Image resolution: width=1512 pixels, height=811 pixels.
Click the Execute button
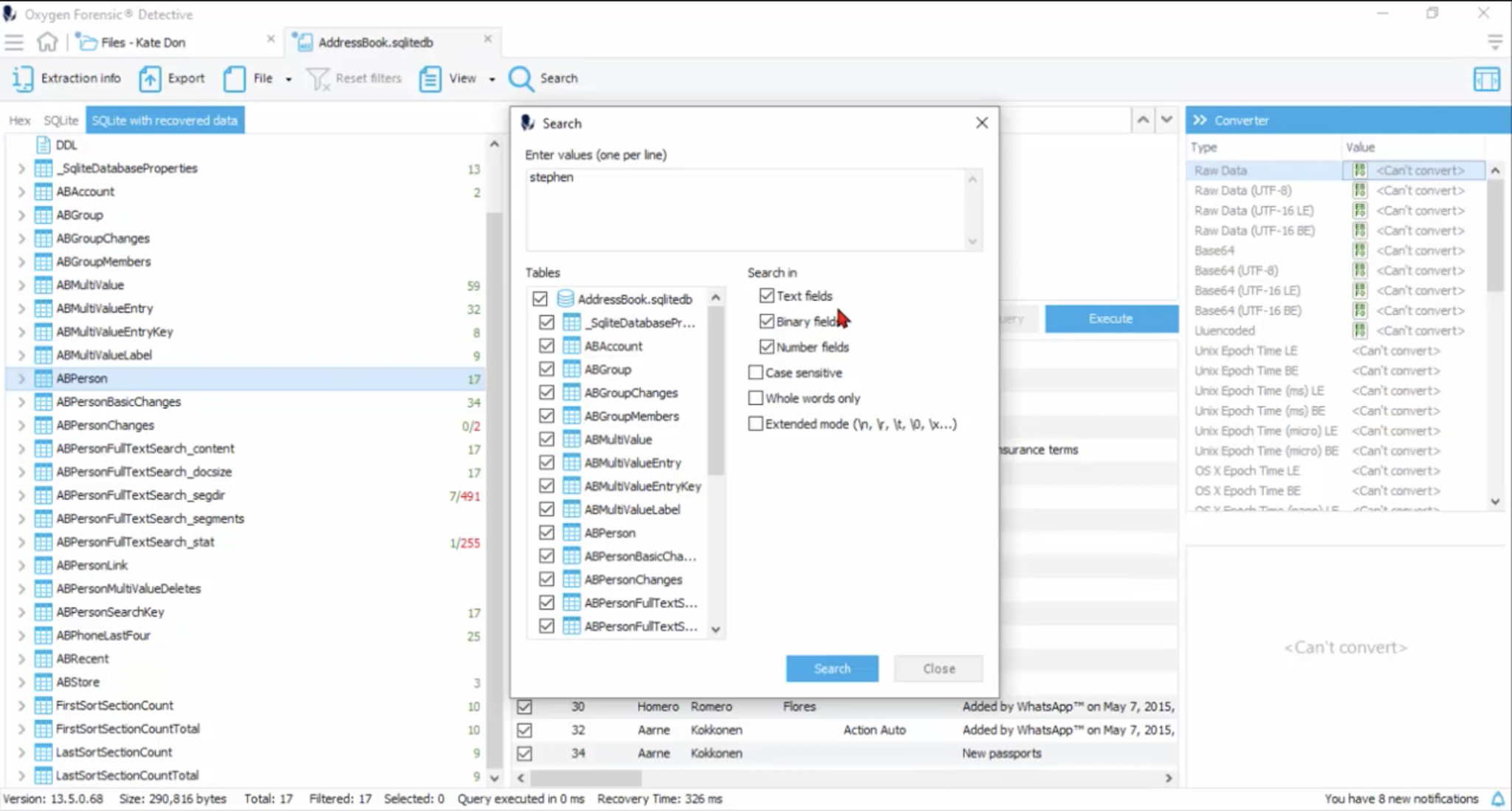pyautogui.click(x=1110, y=318)
